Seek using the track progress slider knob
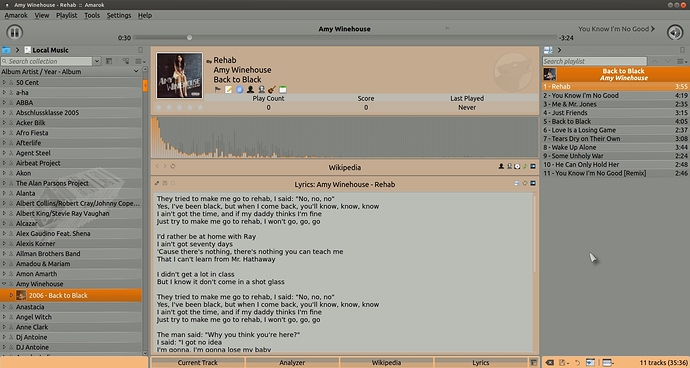690x368 pixels. tap(189, 38)
